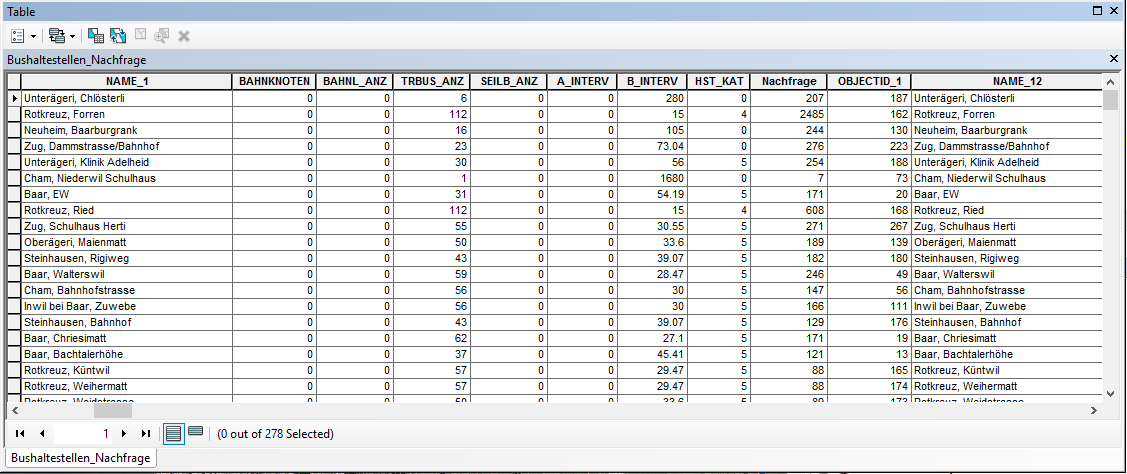Screen dimensions: 1127x474
Task: Click the Switch Selection icon
Action: click(118, 35)
